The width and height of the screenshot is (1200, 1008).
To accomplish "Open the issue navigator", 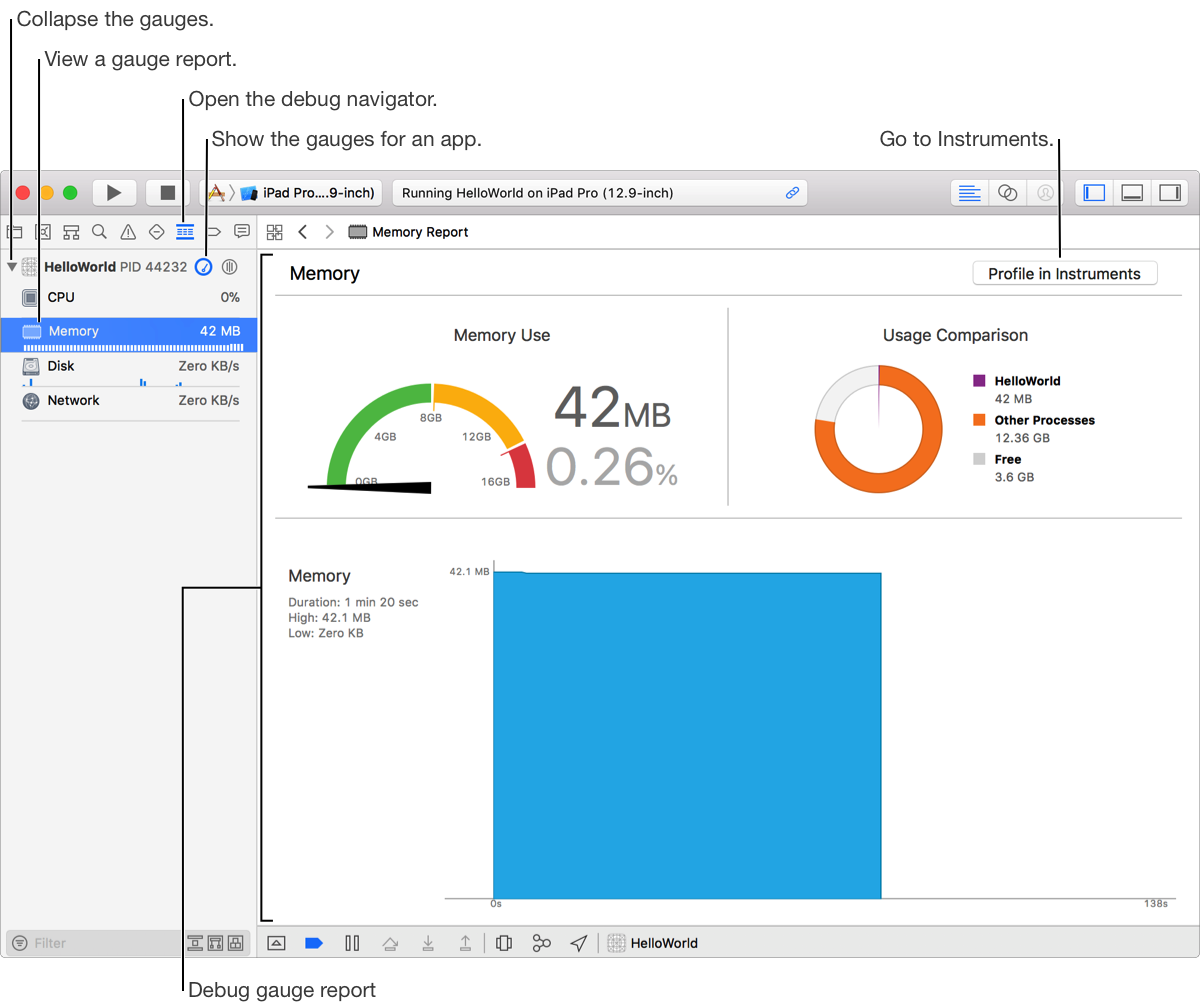I will [128, 232].
